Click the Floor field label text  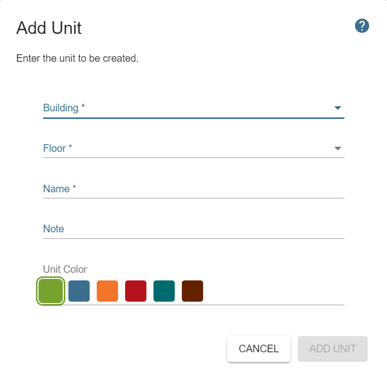[x=54, y=148]
